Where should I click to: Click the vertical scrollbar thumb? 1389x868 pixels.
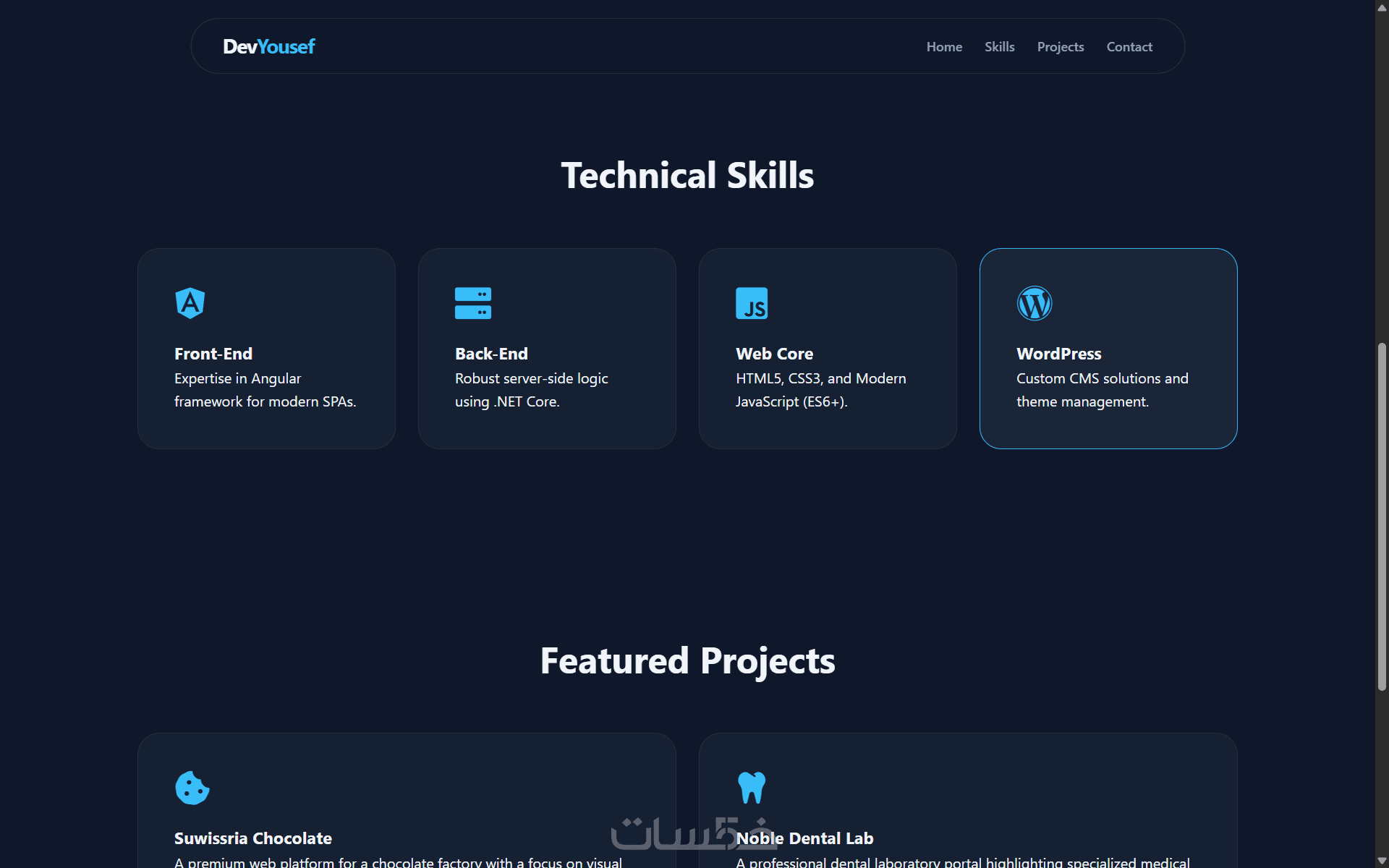(x=1382, y=516)
